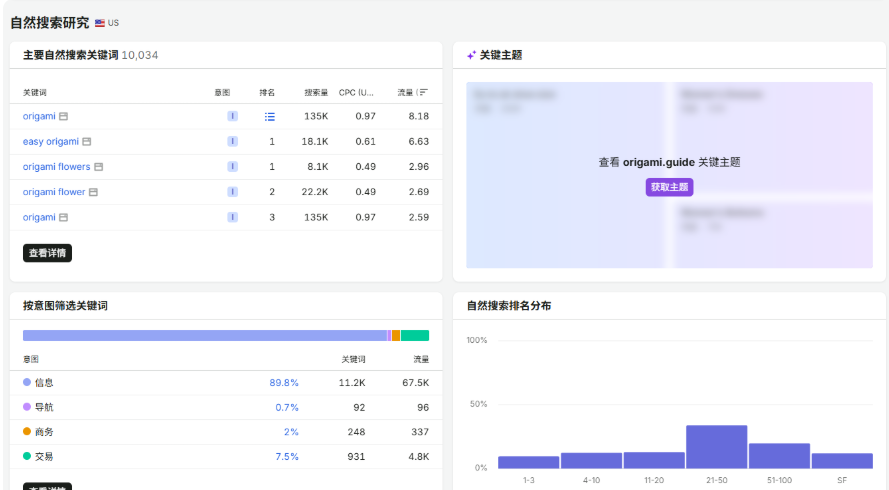
Task: Click the 流量 column header in keyword table
Action: point(405,92)
